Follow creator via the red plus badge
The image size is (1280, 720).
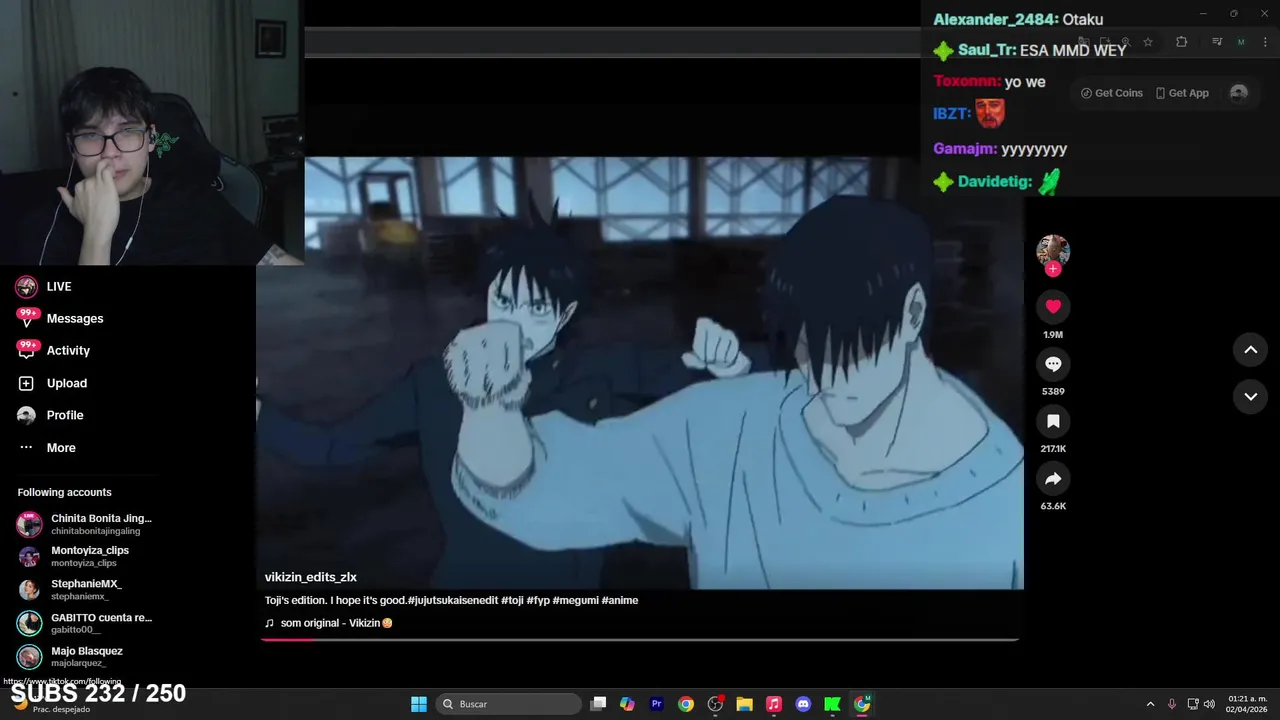click(x=1052, y=269)
